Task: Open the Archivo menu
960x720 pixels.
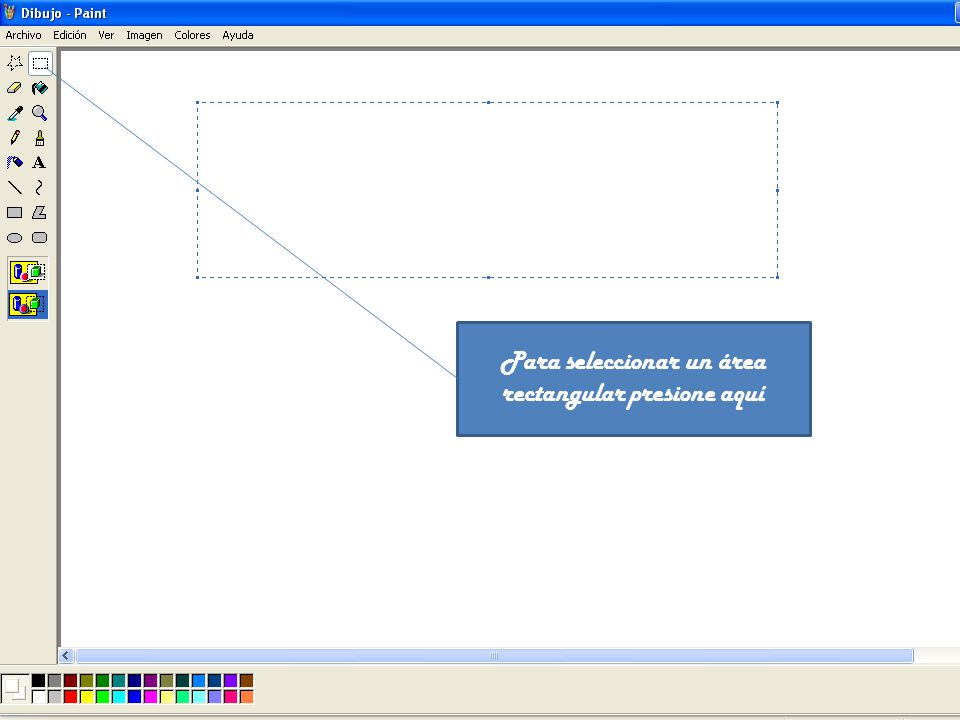Action: click(23, 35)
